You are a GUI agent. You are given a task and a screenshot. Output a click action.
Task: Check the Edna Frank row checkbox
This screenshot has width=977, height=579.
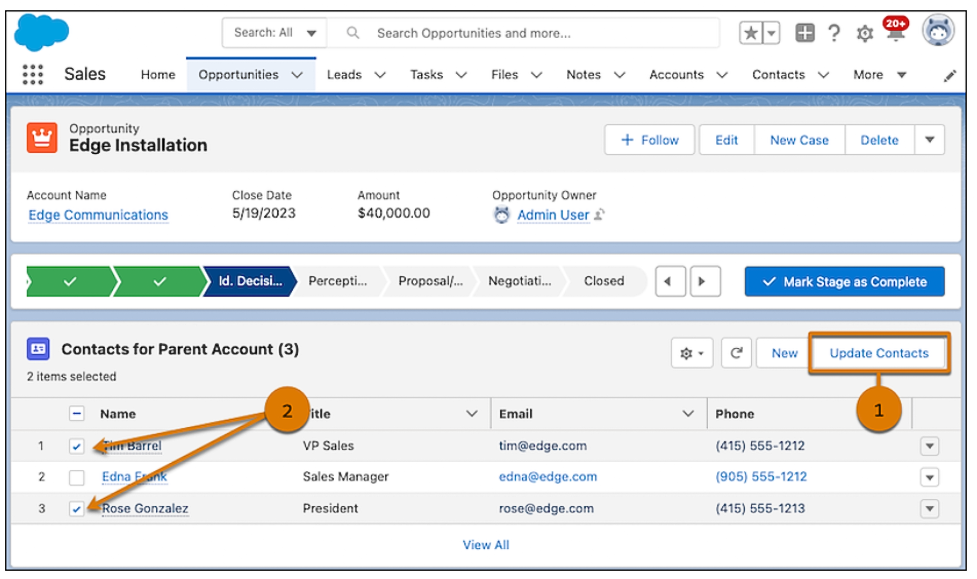(77, 477)
